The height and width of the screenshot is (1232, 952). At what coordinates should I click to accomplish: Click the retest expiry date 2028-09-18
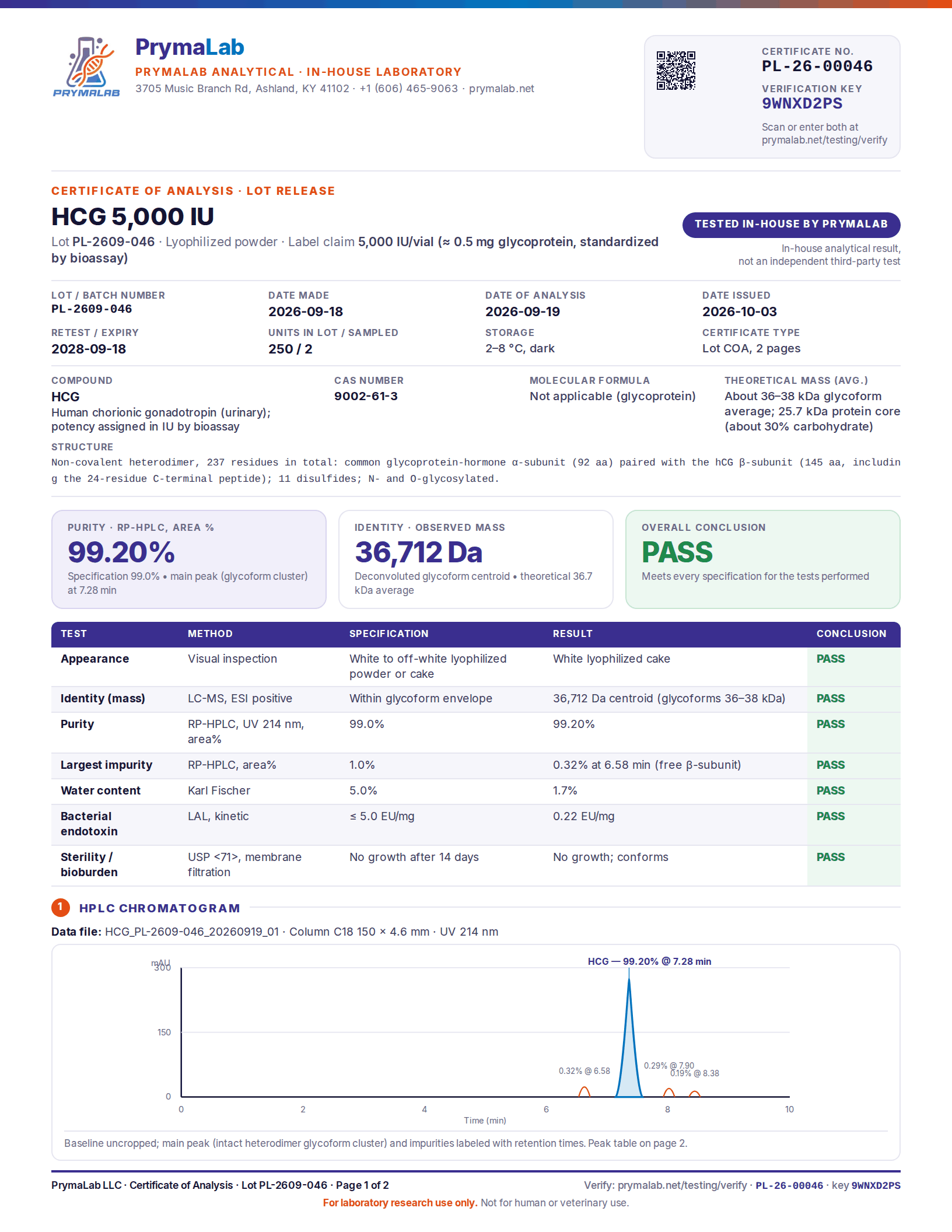click(x=89, y=349)
